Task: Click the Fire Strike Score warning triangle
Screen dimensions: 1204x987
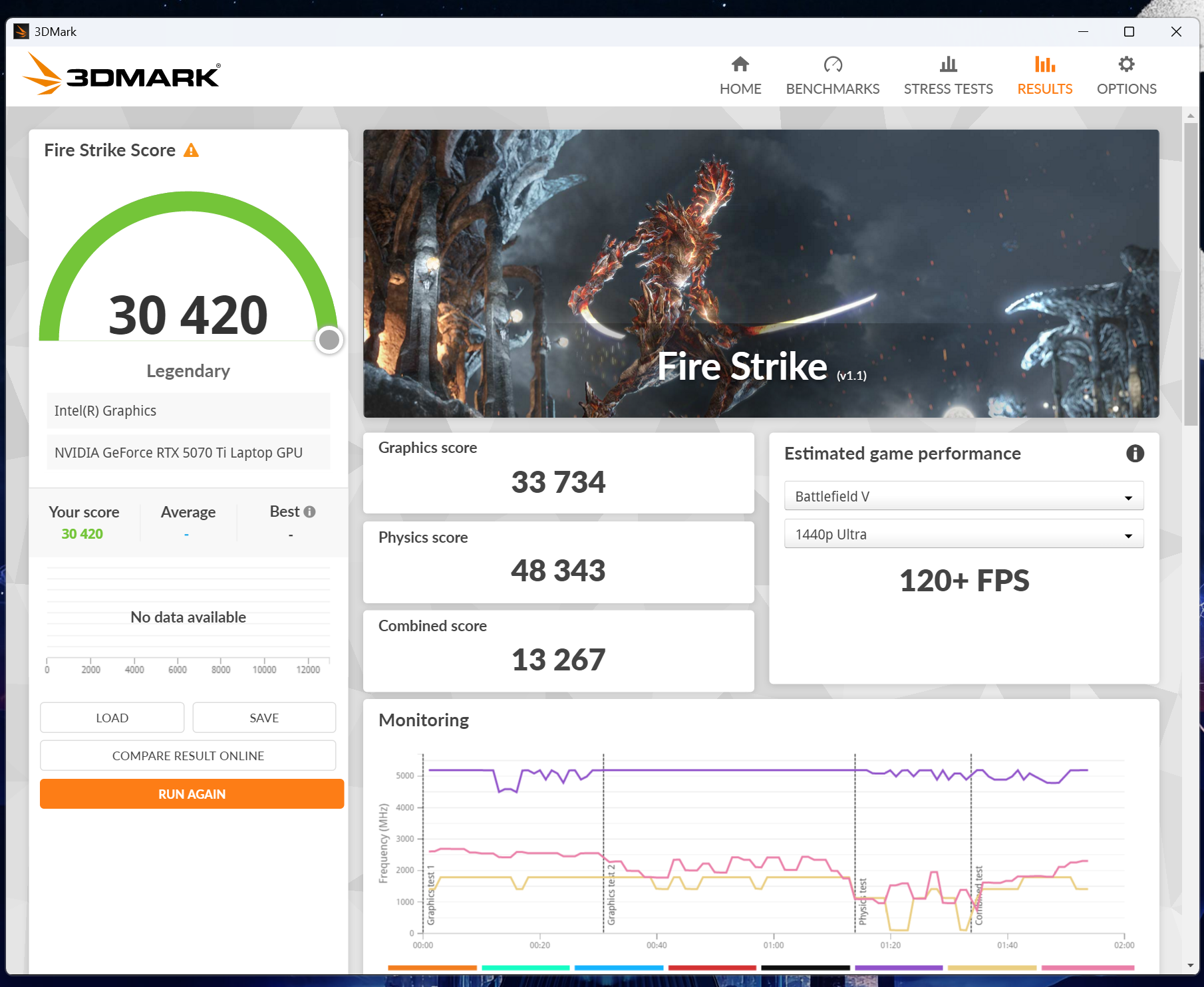Action: [x=191, y=150]
